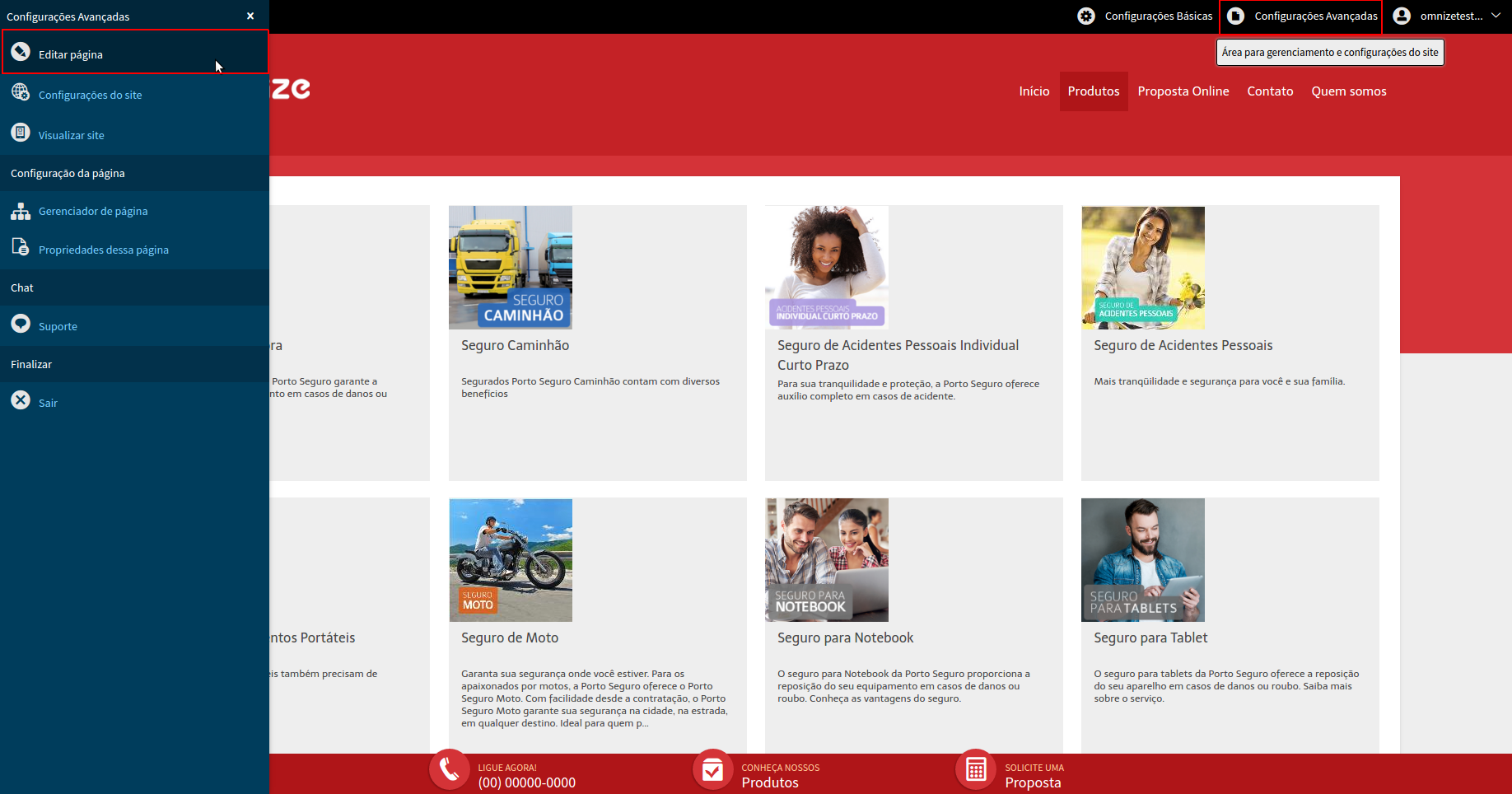This screenshot has width=1512, height=794.
Task: Click Seguro Caminhão description text
Action: (x=590, y=387)
